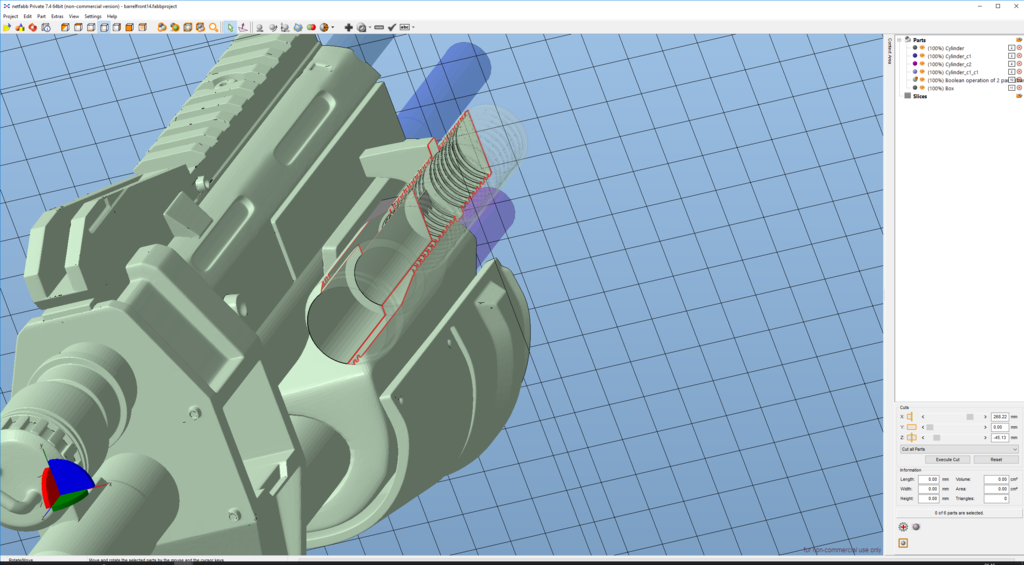Open the View menu
The height and width of the screenshot is (565, 1024).
(74, 16)
